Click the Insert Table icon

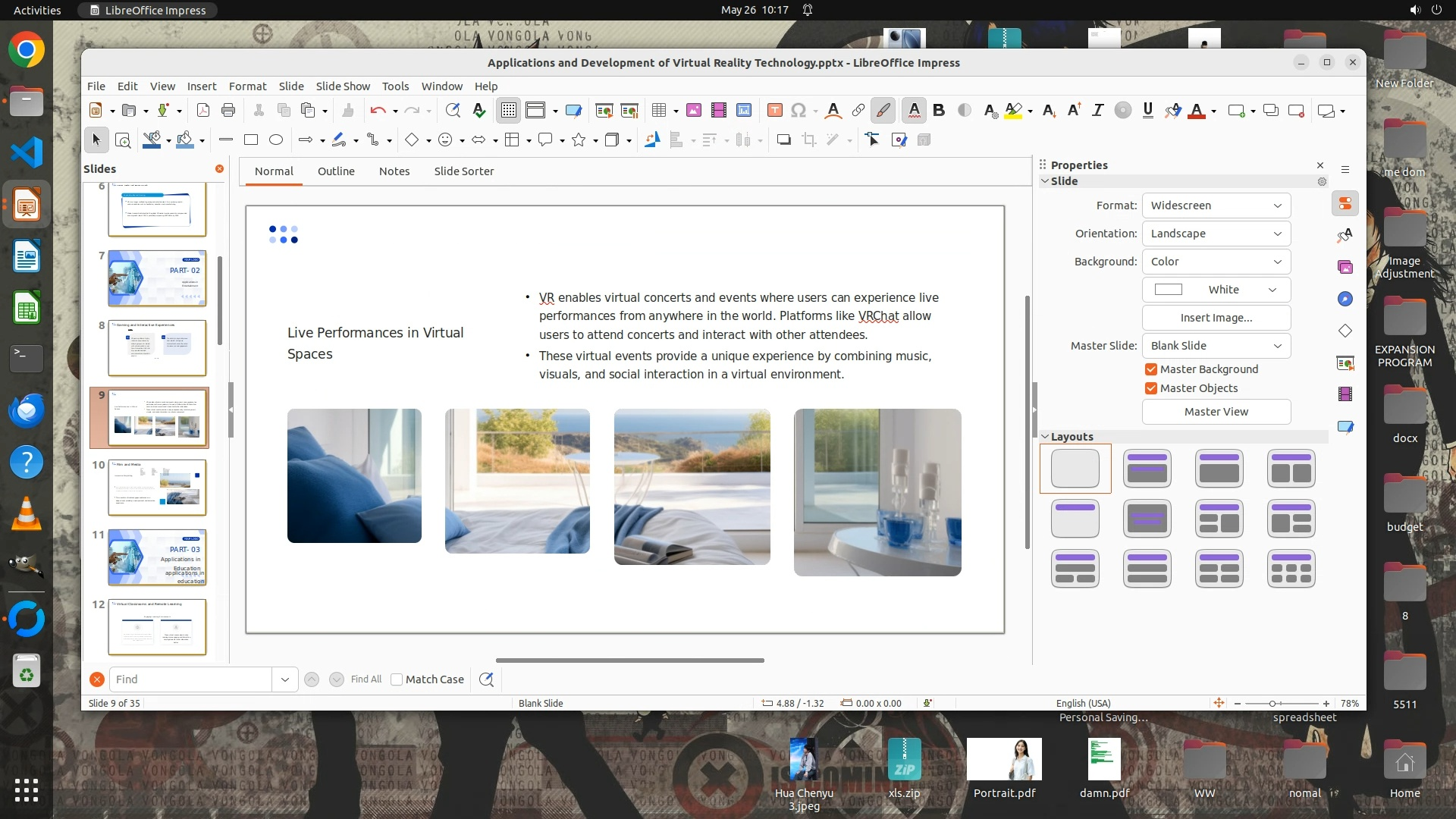pos(658,111)
